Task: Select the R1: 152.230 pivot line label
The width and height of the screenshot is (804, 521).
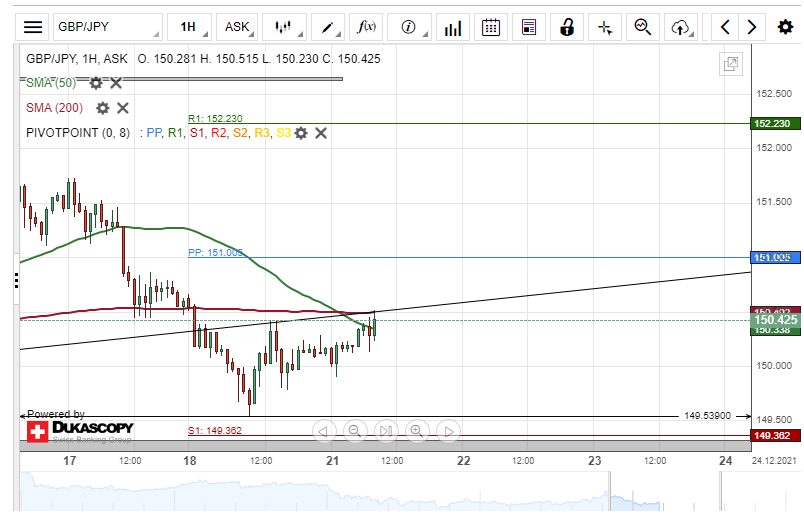Action: tap(215, 118)
